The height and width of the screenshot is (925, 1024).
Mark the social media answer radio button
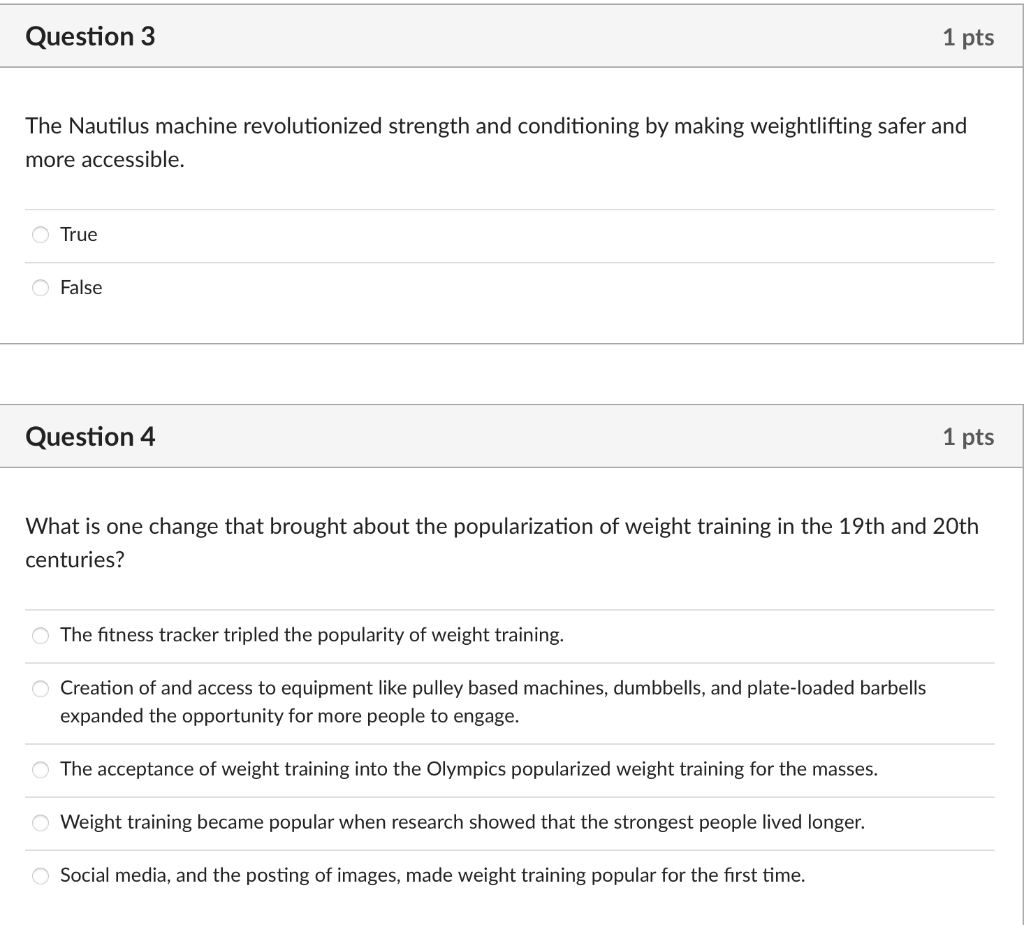click(40, 876)
